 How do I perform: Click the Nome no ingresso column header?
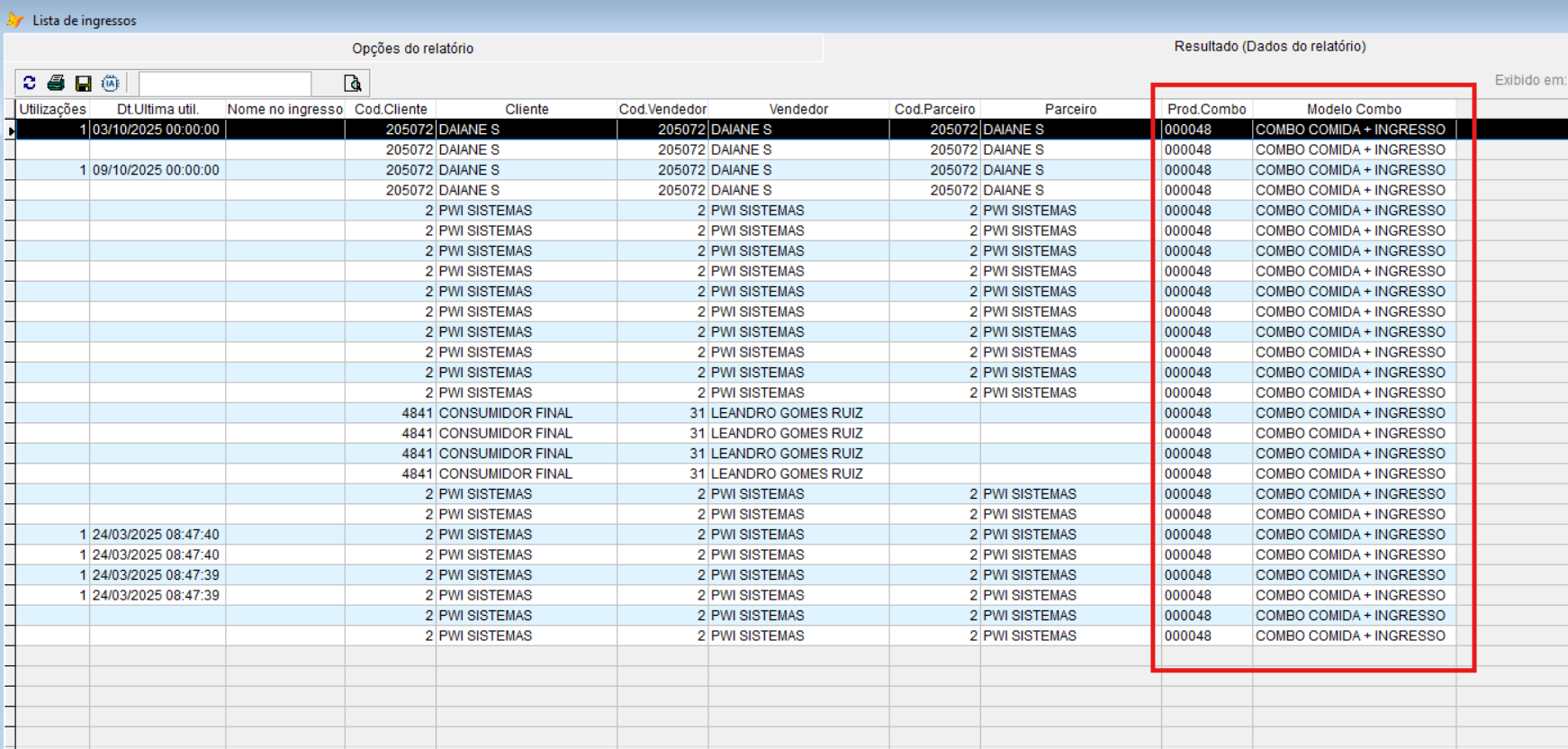pos(284,109)
